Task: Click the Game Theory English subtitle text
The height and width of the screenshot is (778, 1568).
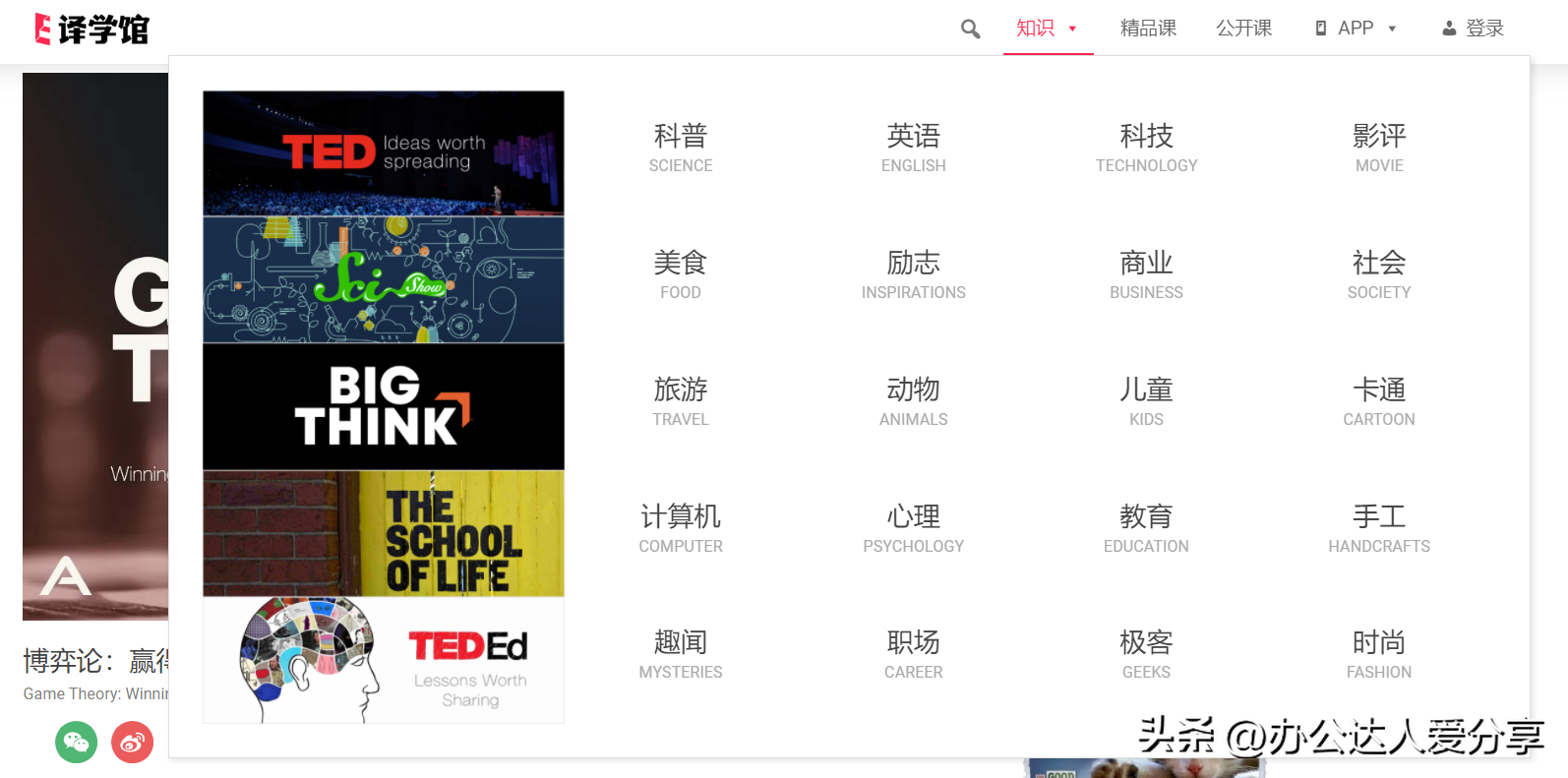Action: click(95, 693)
